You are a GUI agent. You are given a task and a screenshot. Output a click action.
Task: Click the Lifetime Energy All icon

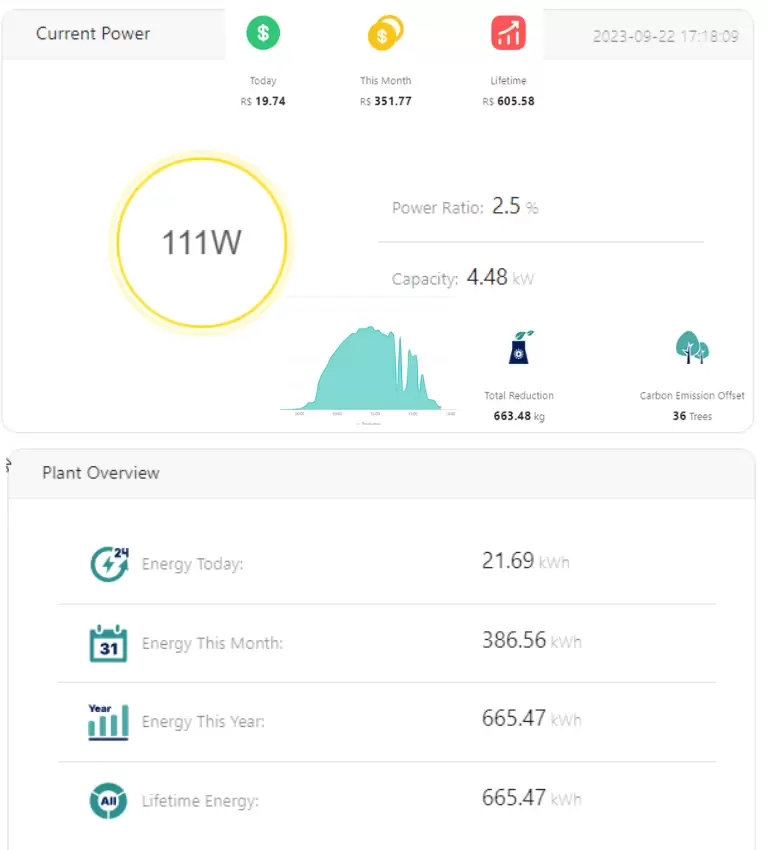(x=108, y=800)
